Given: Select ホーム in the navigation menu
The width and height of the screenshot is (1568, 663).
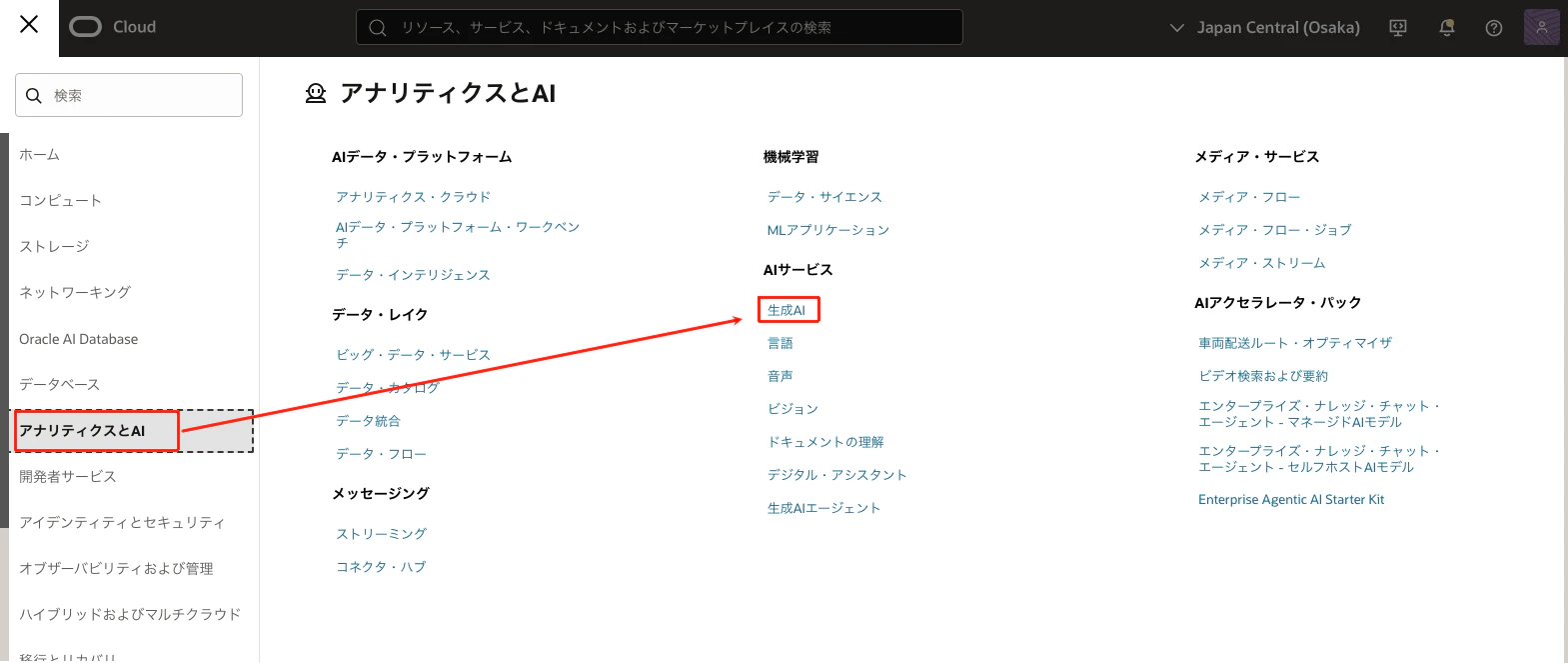Looking at the screenshot, I should (x=40, y=154).
